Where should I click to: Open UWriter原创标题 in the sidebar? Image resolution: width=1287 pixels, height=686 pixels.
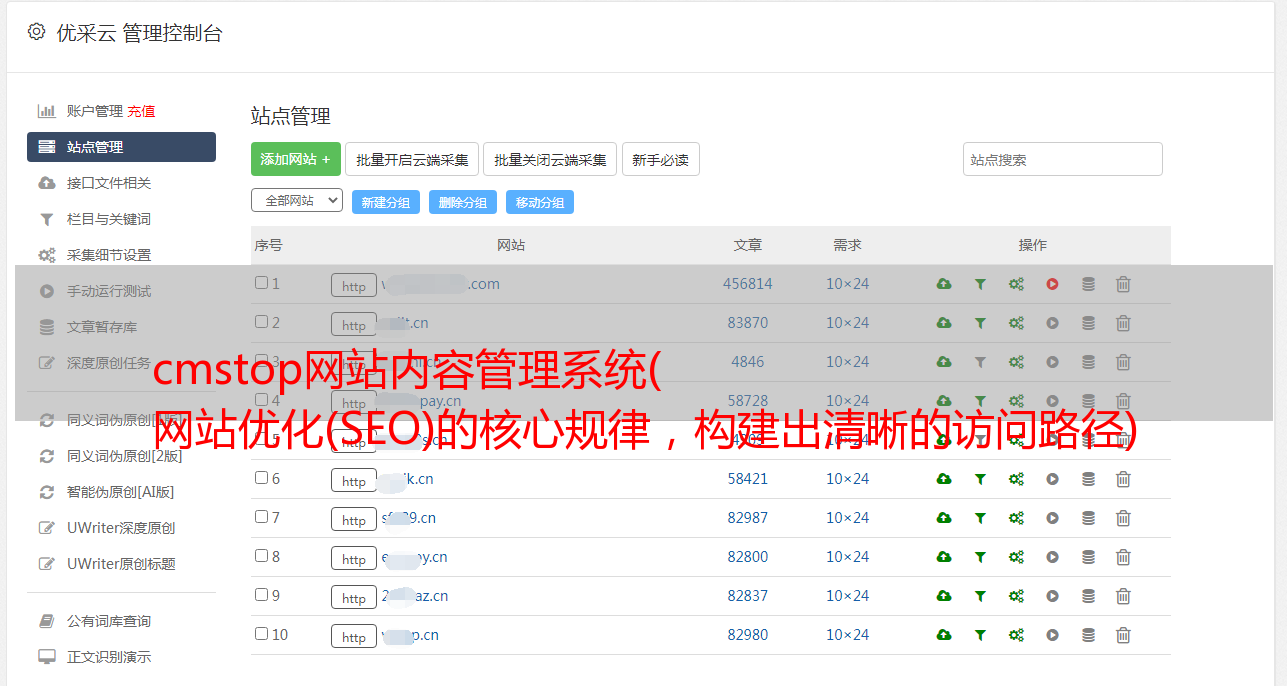(x=121, y=564)
